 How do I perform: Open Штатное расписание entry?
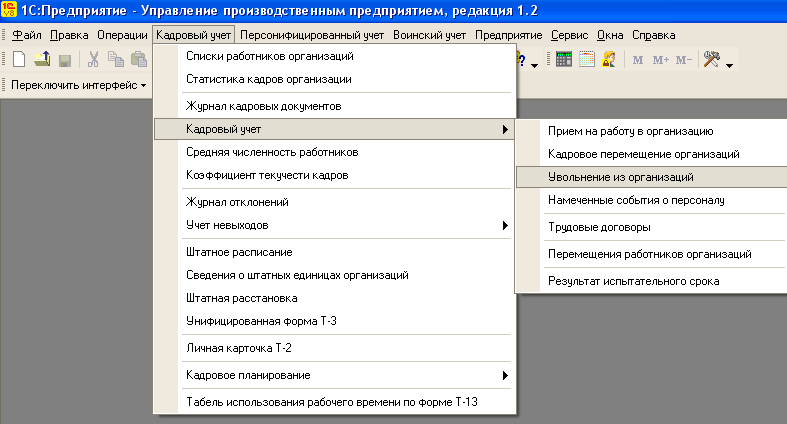[334, 252]
